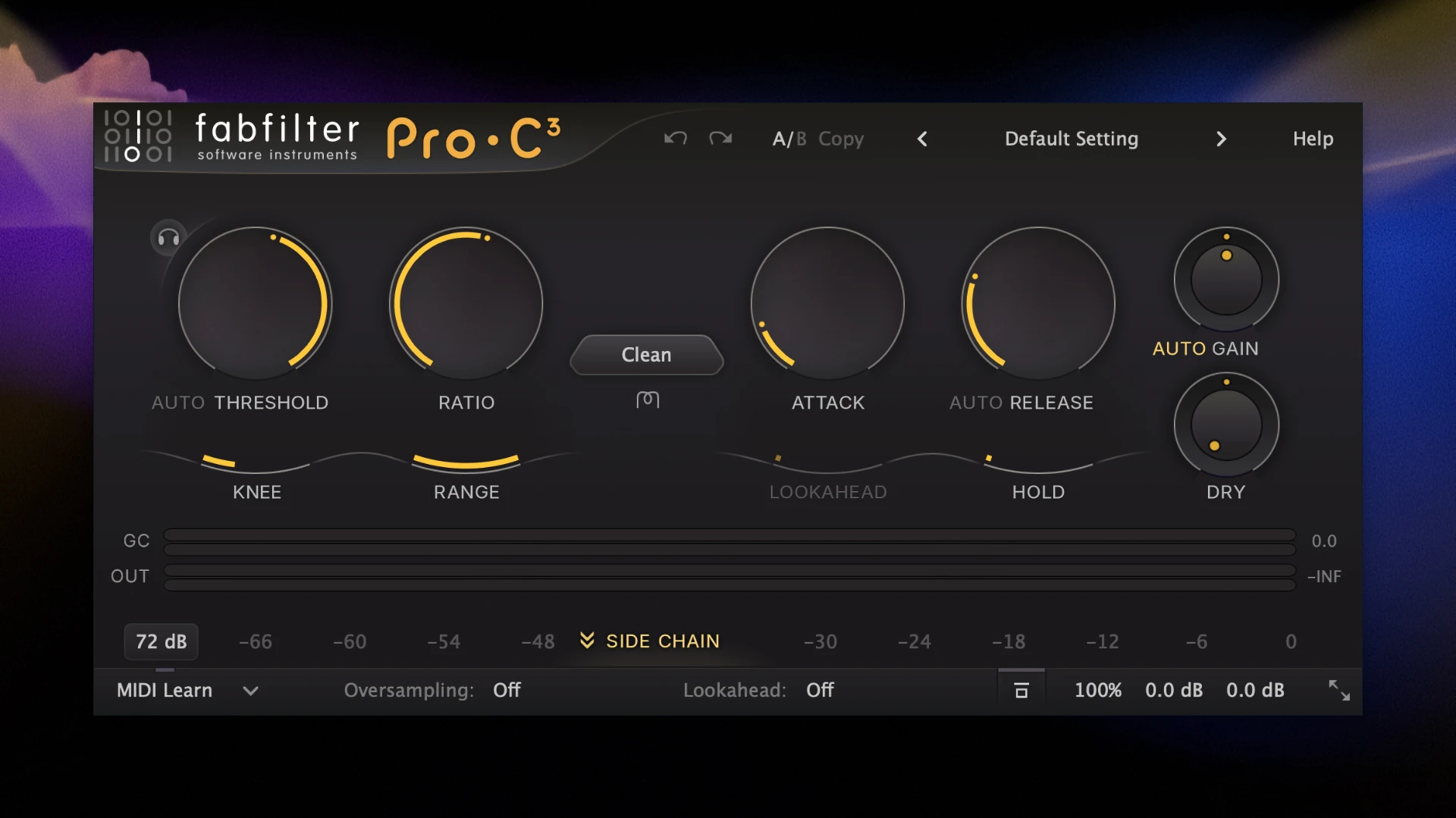
Task: Open the Clean compression style selector
Action: [x=647, y=355]
